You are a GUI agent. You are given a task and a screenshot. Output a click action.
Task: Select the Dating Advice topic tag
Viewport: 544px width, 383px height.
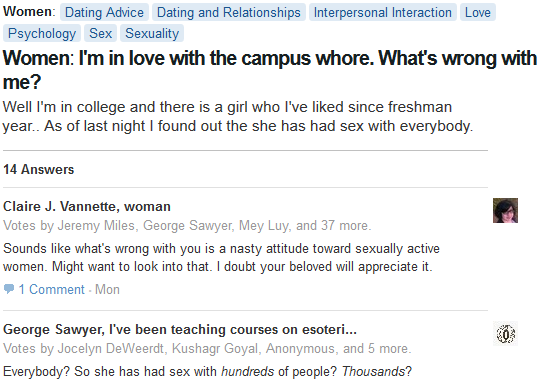click(x=104, y=12)
